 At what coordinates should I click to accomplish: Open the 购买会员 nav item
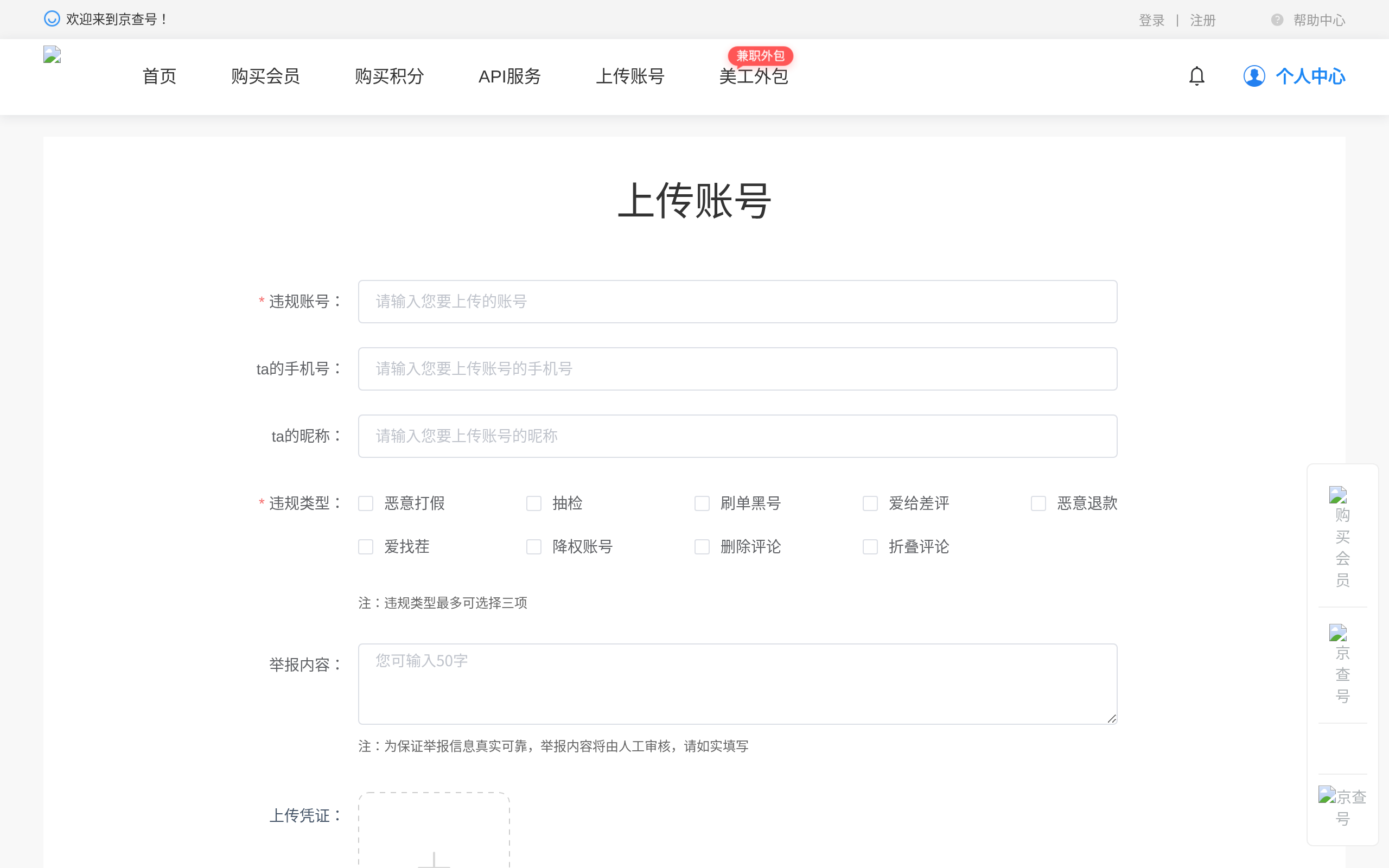pos(265,76)
